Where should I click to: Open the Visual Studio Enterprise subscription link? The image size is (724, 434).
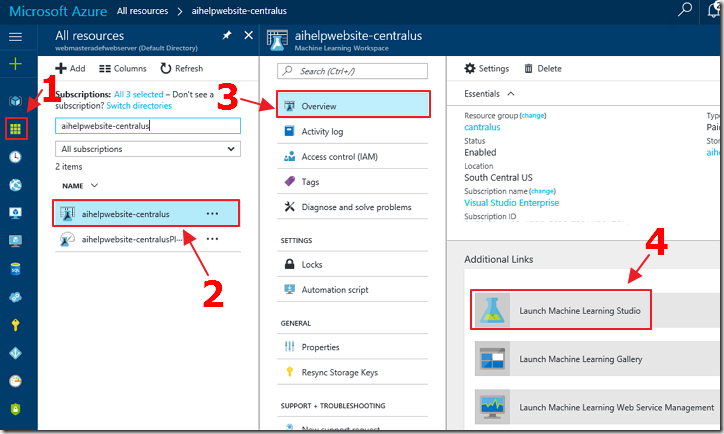(512, 203)
